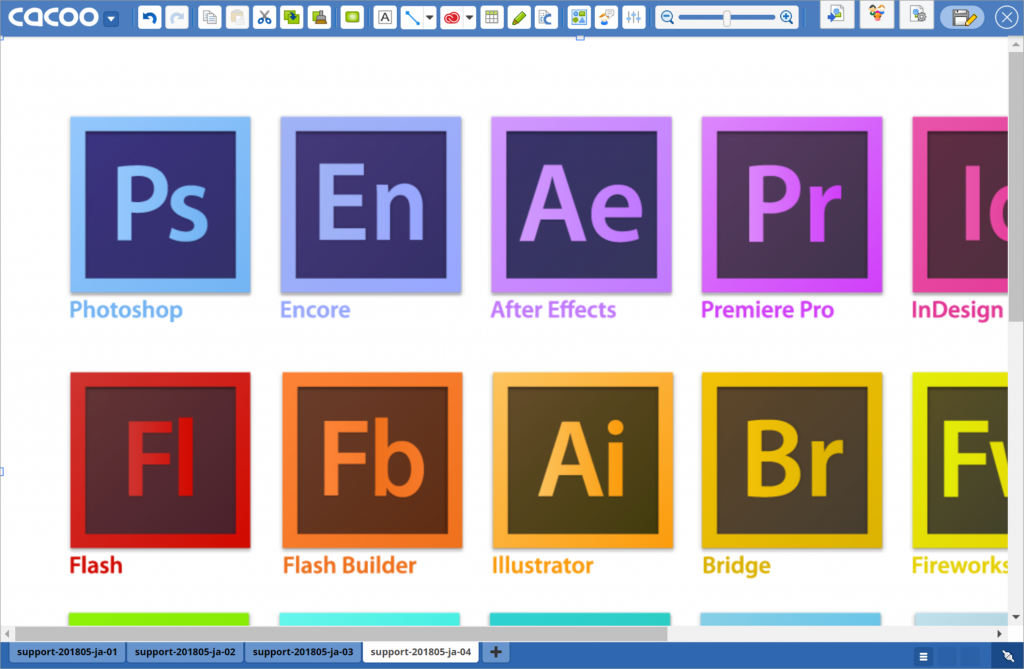Switch to the support-201805-ja-01 sheet tab
The image size is (1024, 669).
pyautogui.click(x=66, y=652)
